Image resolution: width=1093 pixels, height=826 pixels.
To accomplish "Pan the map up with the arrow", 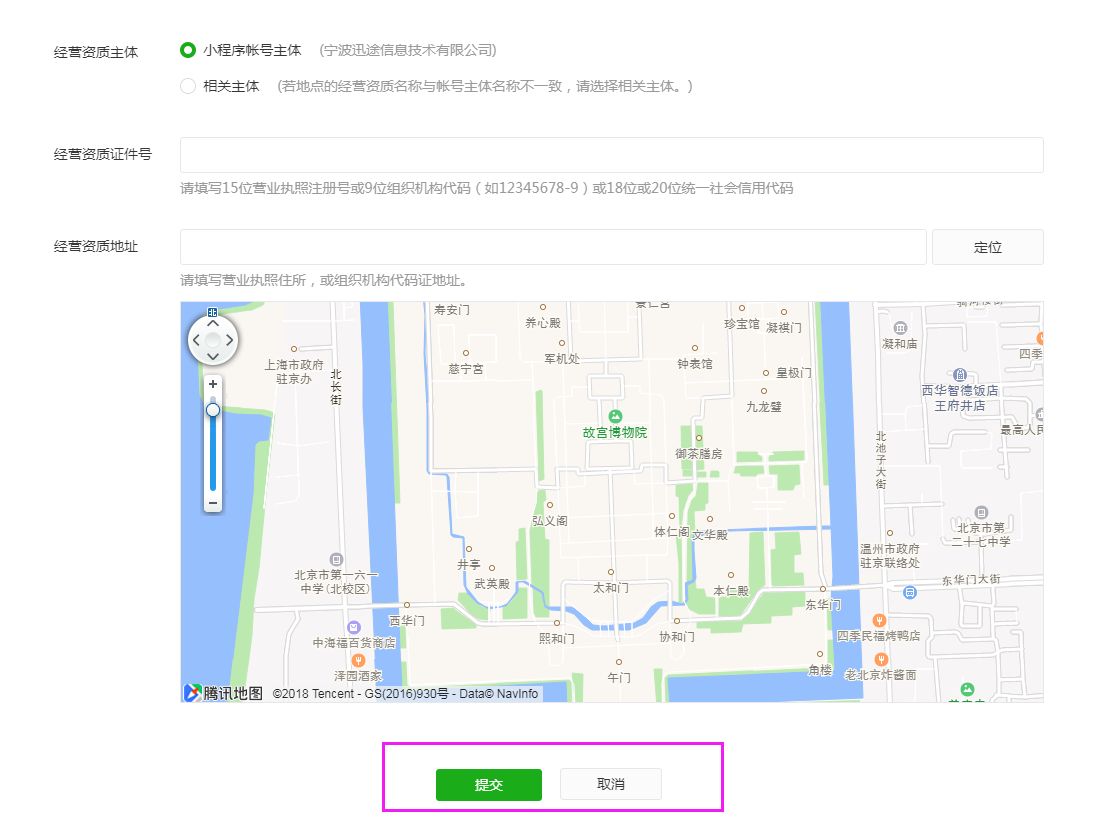I will tap(213, 324).
